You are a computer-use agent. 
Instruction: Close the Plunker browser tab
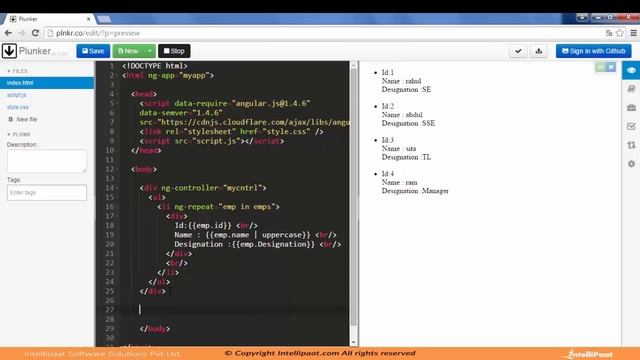(88, 19)
